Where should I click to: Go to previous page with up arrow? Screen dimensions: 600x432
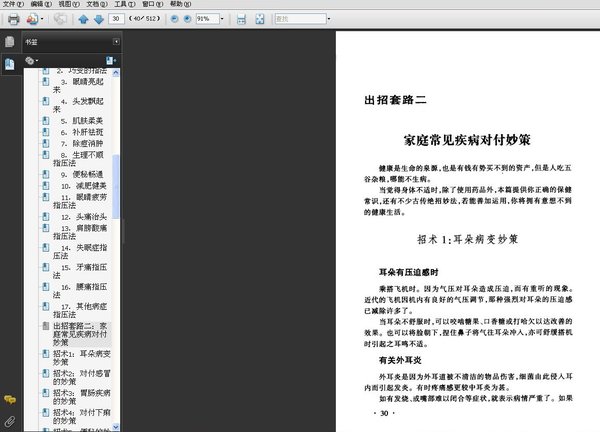(x=83, y=19)
